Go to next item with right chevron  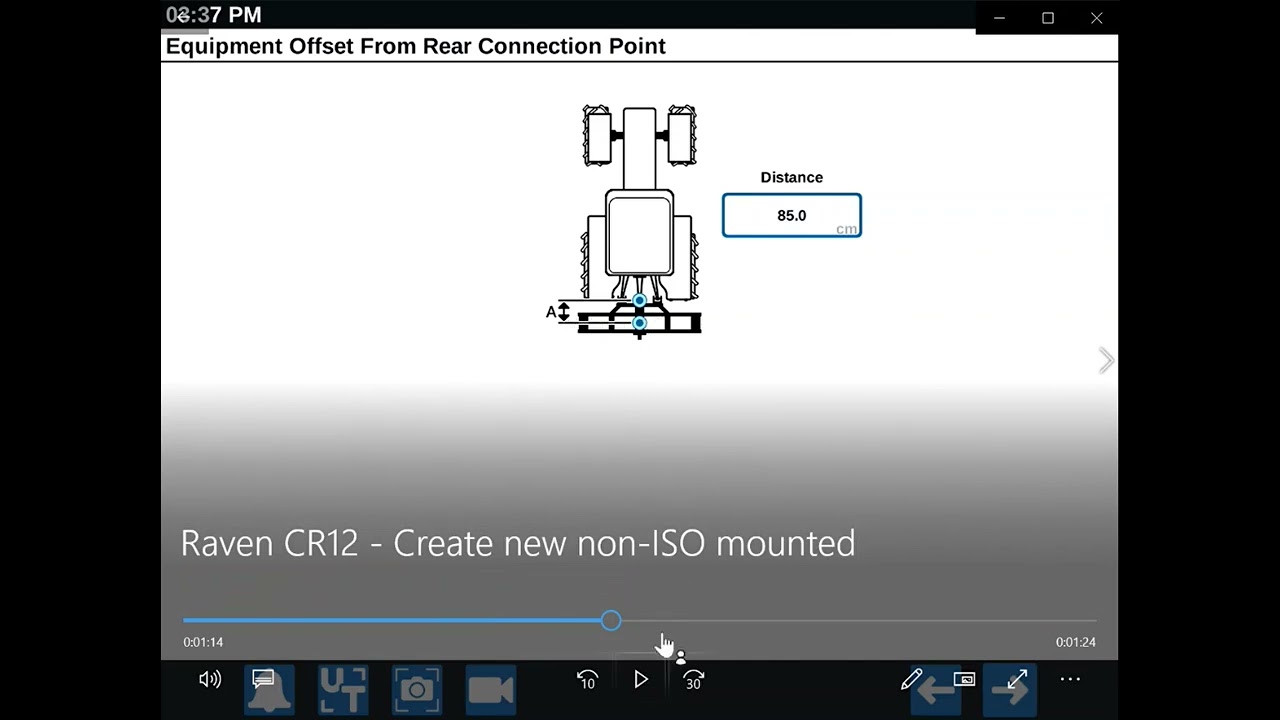(x=1105, y=361)
